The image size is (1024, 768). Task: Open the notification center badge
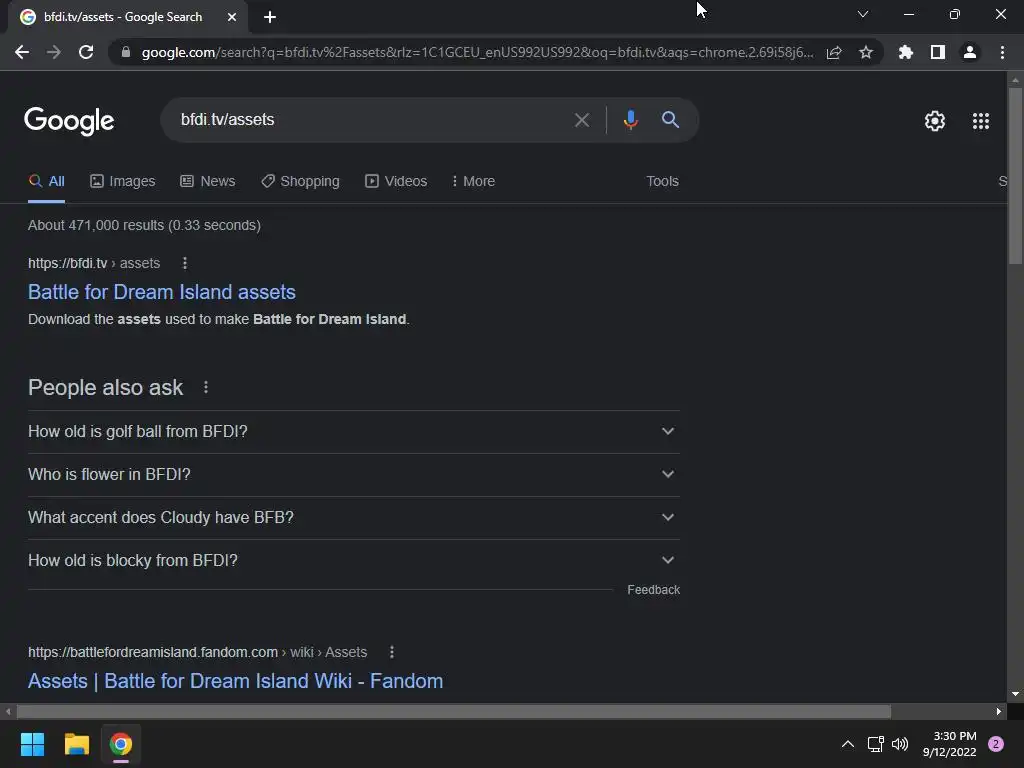996,744
